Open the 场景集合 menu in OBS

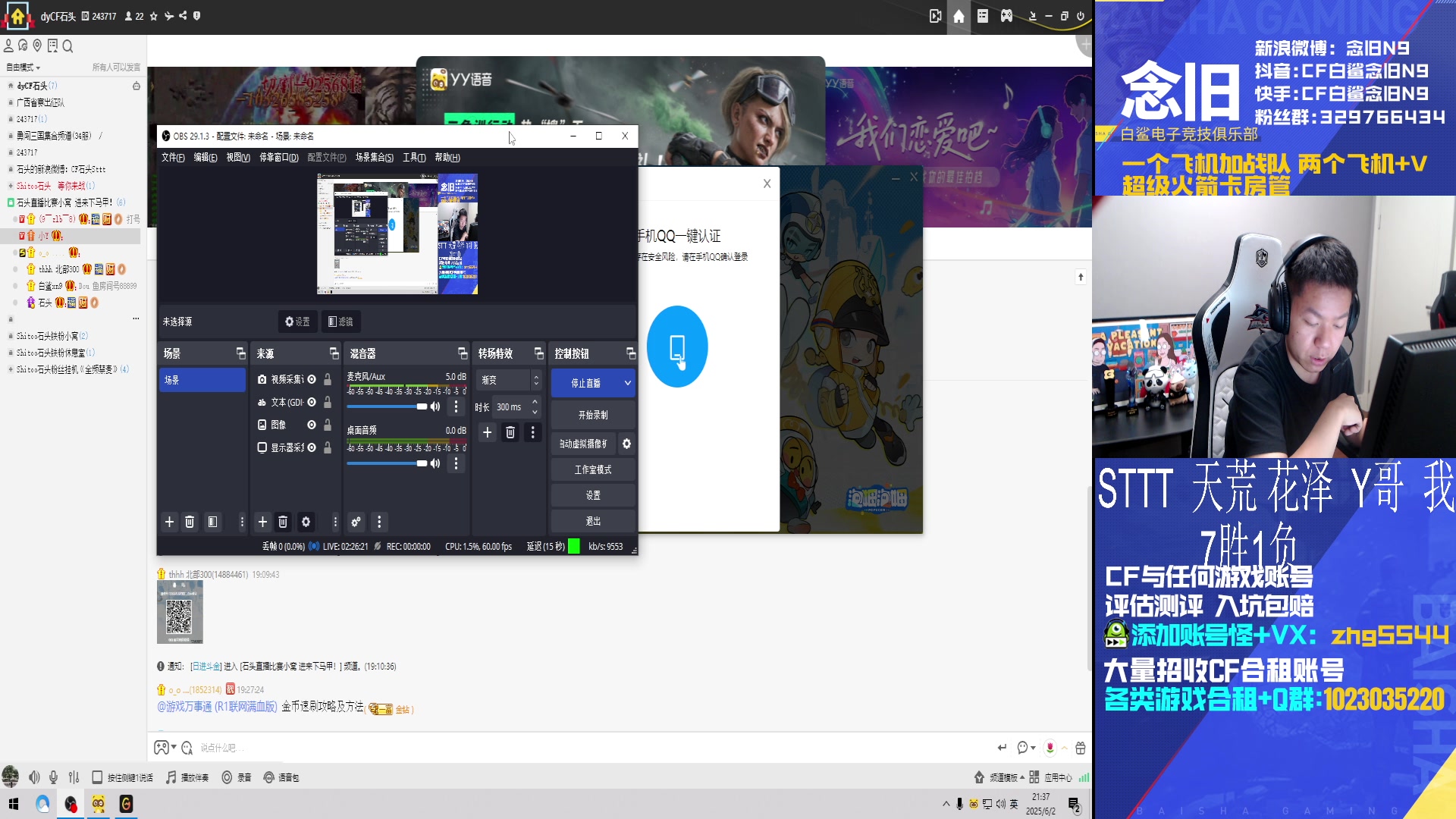click(x=375, y=157)
